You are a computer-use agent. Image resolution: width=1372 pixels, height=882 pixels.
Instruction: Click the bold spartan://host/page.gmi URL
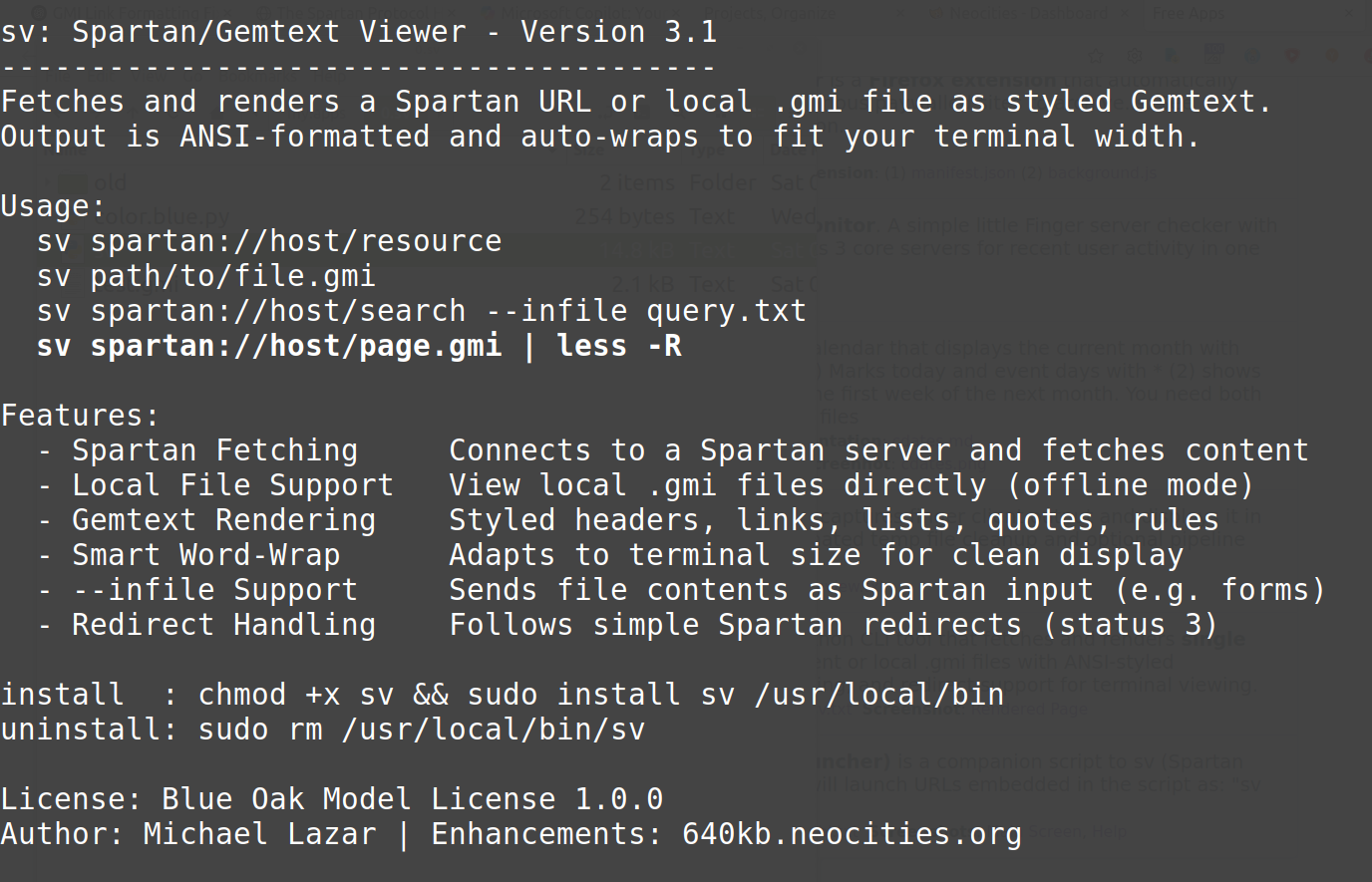[296, 346]
